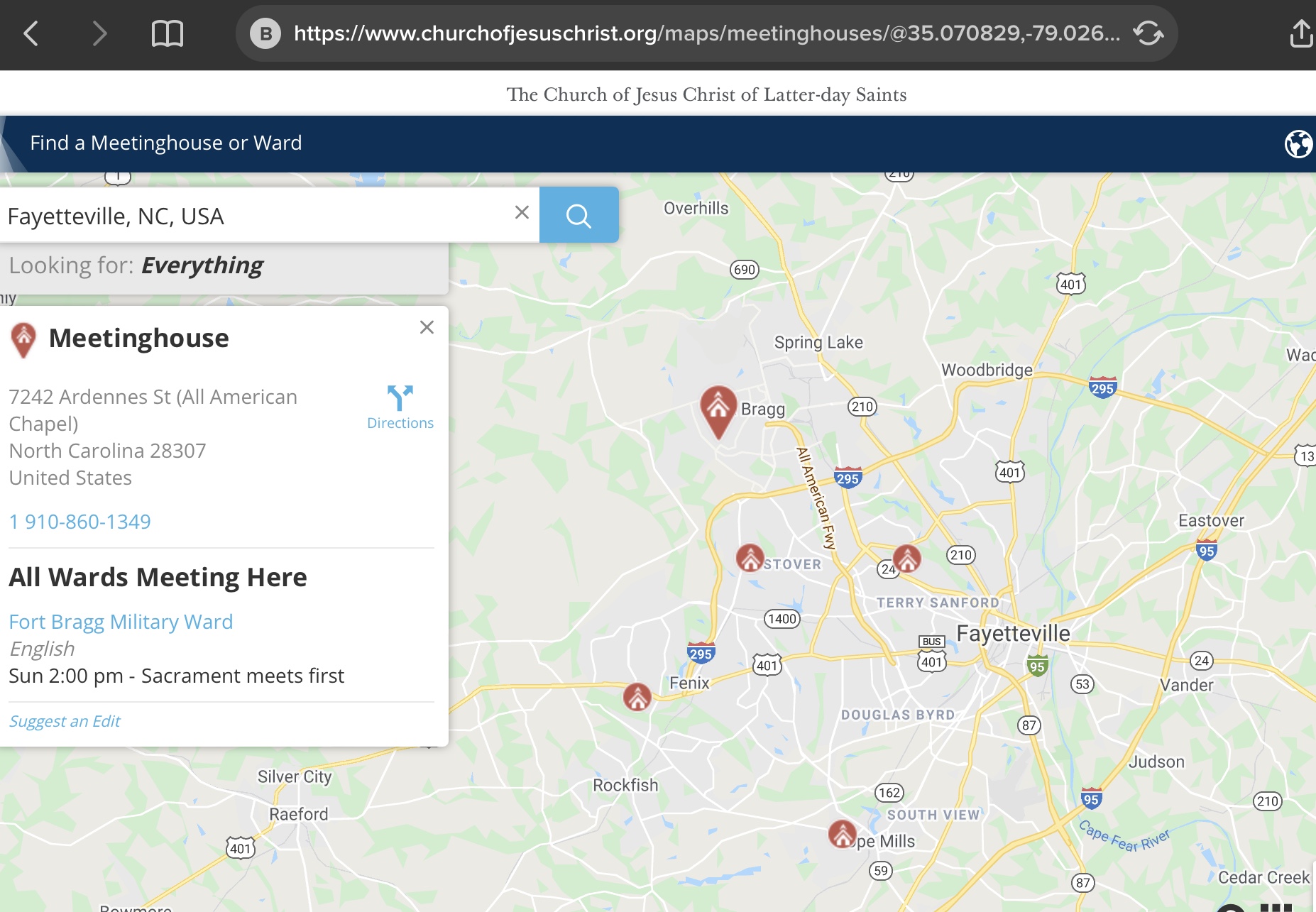The width and height of the screenshot is (1316, 912).
Task: Click the BUS 401 shield icon
Action: coord(932,654)
